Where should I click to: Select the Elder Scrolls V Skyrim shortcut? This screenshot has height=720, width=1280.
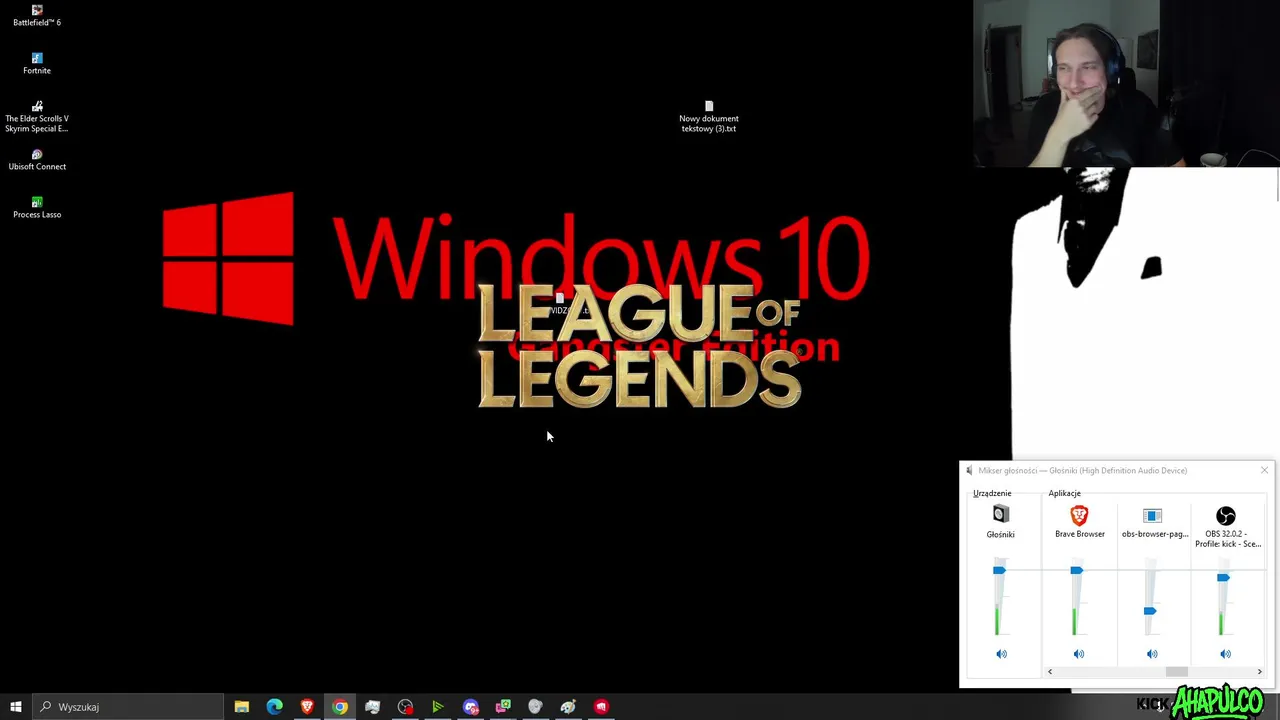click(37, 117)
